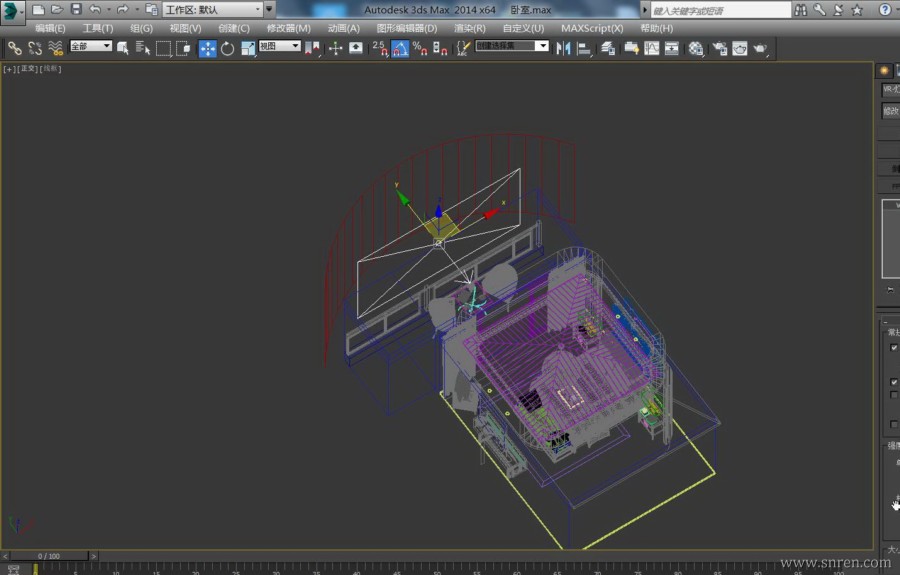Open file with the folder icon

[x=57, y=9]
